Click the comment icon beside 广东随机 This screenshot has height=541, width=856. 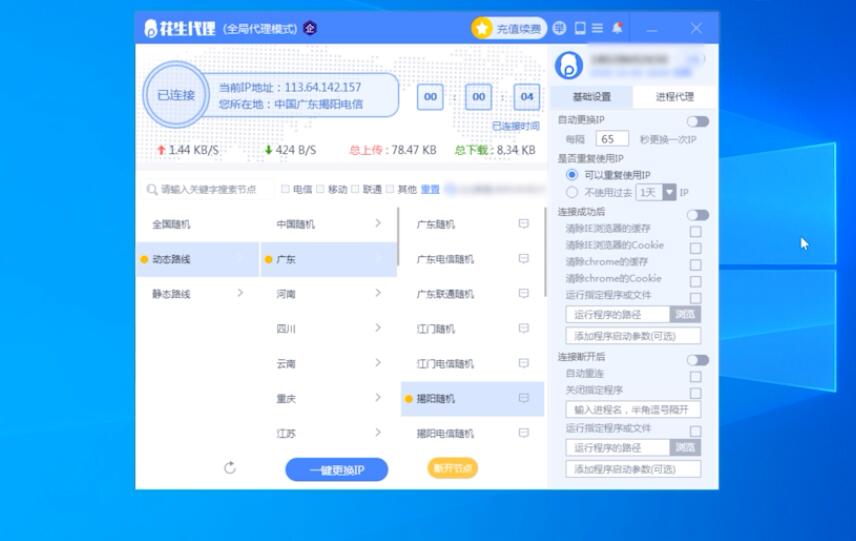click(523, 224)
